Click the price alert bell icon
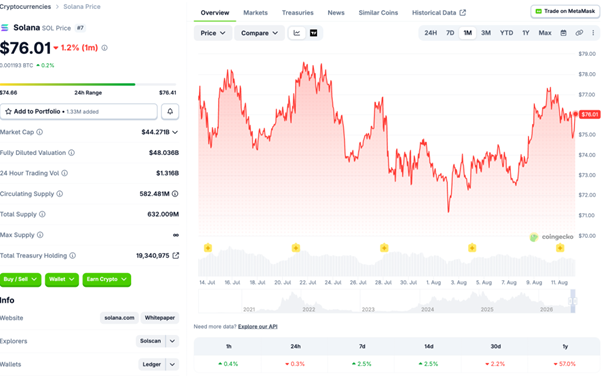Viewport: 602px width, 376px height. point(170,111)
